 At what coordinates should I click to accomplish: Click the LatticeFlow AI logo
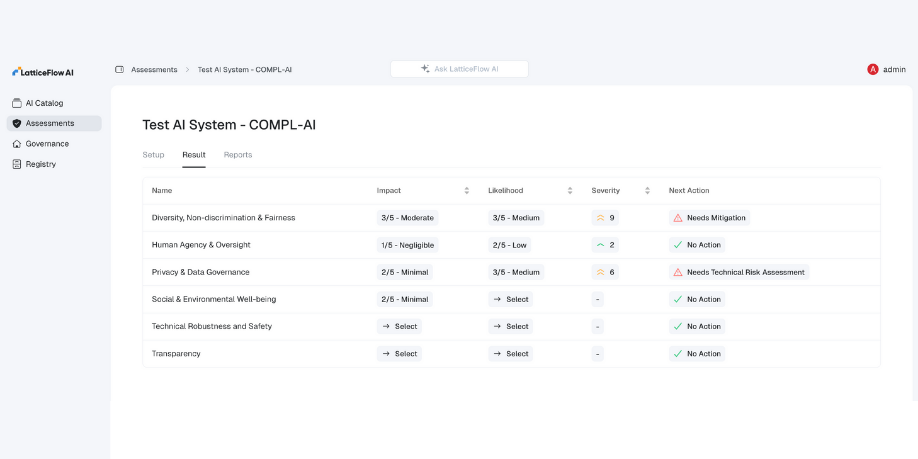pyautogui.click(x=43, y=72)
